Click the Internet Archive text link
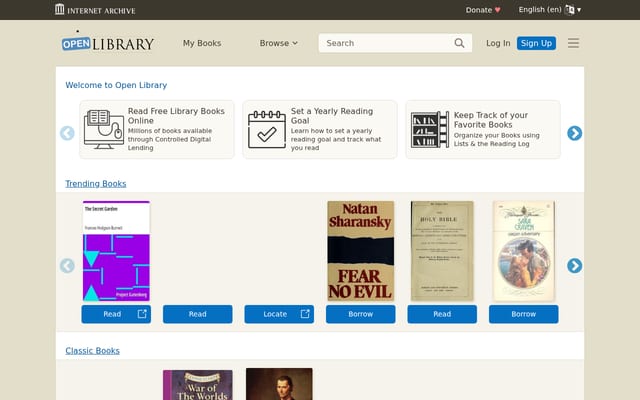Image resolution: width=640 pixels, height=400 pixels. pos(101,11)
